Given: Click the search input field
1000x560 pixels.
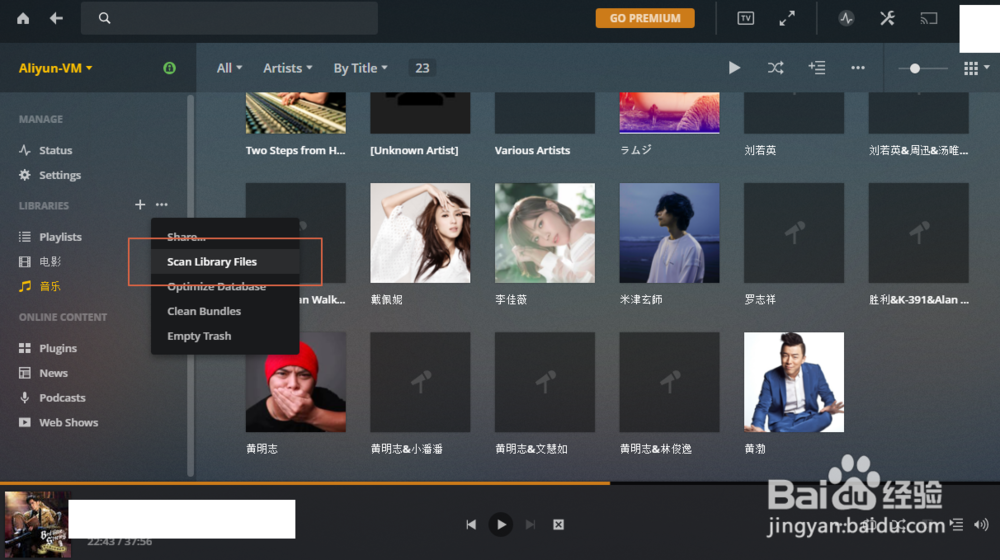Looking at the screenshot, I should (230, 18).
